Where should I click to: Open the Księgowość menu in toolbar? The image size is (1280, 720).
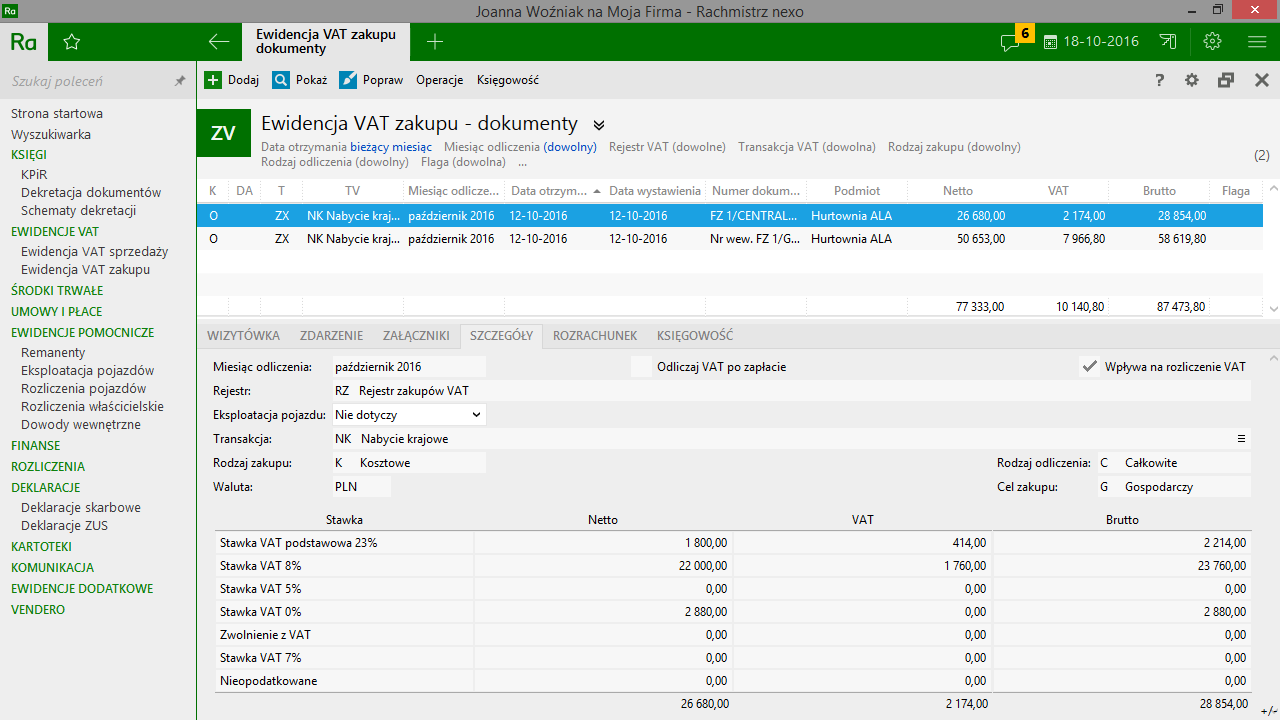click(x=508, y=80)
